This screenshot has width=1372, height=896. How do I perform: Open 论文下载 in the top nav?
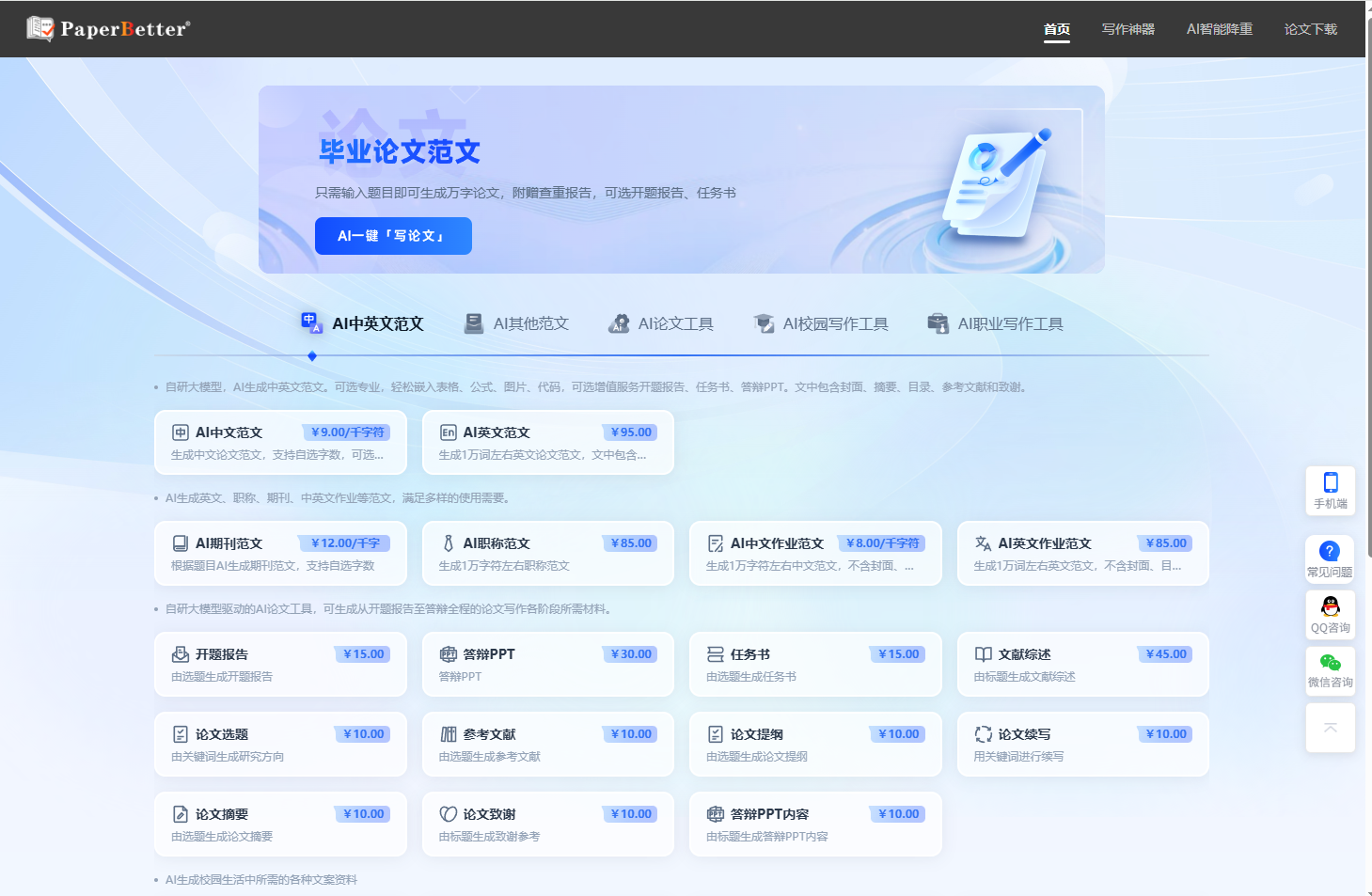click(1311, 29)
